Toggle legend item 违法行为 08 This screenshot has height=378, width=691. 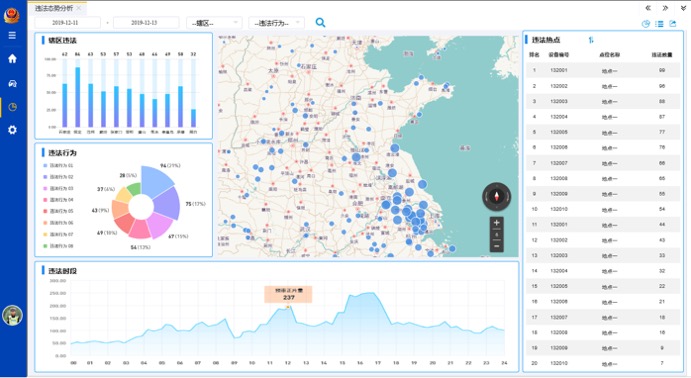pyautogui.click(x=58, y=246)
